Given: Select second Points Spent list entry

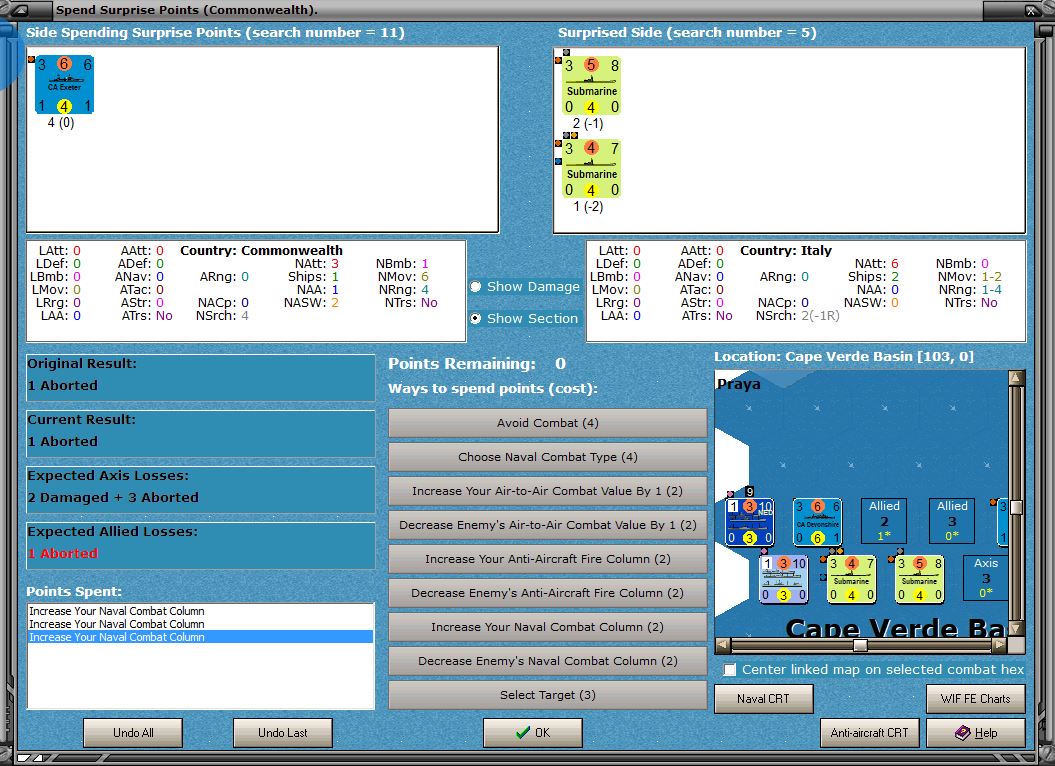Looking at the screenshot, I should tap(201, 624).
